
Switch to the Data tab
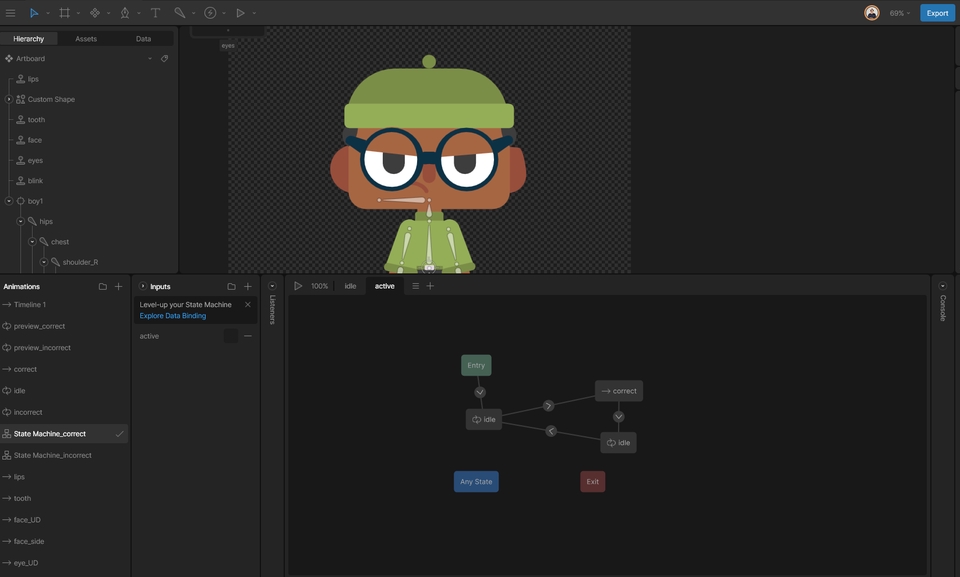tap(143, 39)
